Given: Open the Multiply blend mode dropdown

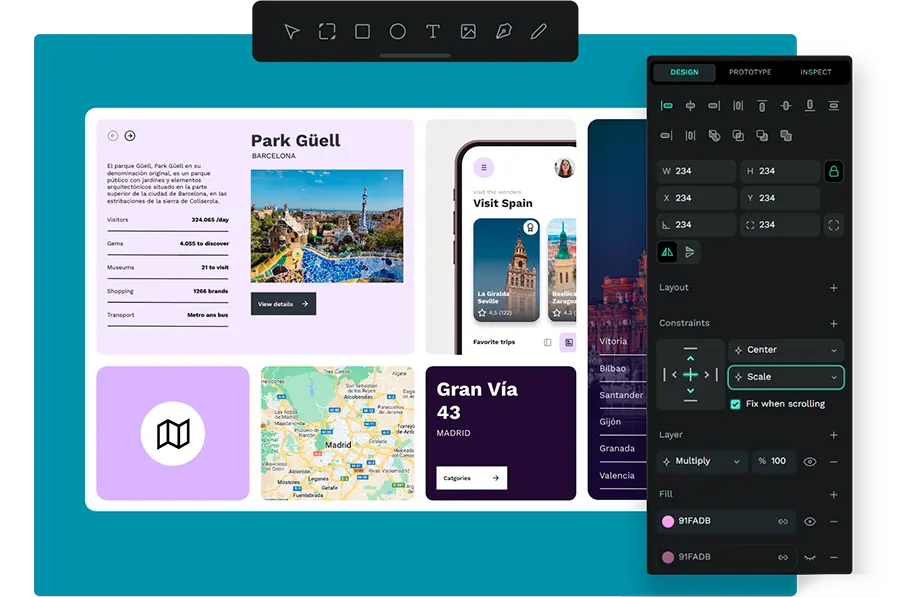Looking at the screenshot, I should (702, 461).
